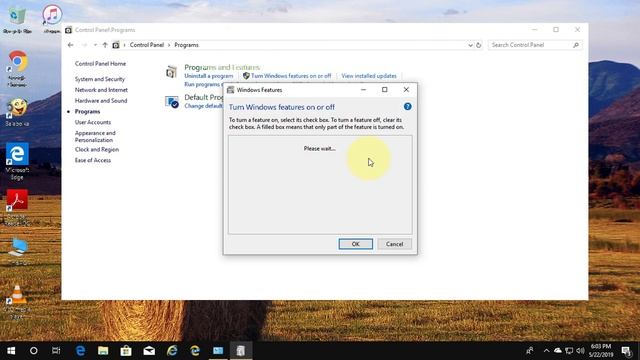
Task: Open System and Security category
Action: pos(100,79)
